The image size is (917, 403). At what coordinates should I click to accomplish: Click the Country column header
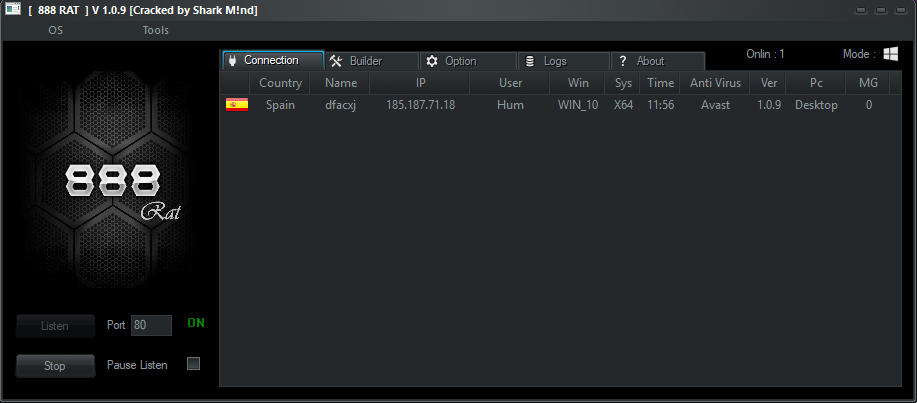tap(280, 83)
